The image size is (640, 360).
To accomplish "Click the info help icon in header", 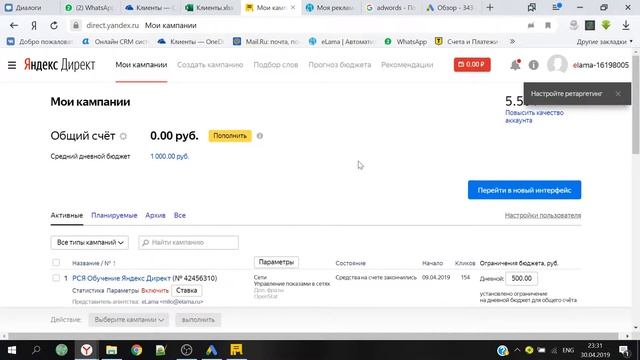I will tap(533, 65).
